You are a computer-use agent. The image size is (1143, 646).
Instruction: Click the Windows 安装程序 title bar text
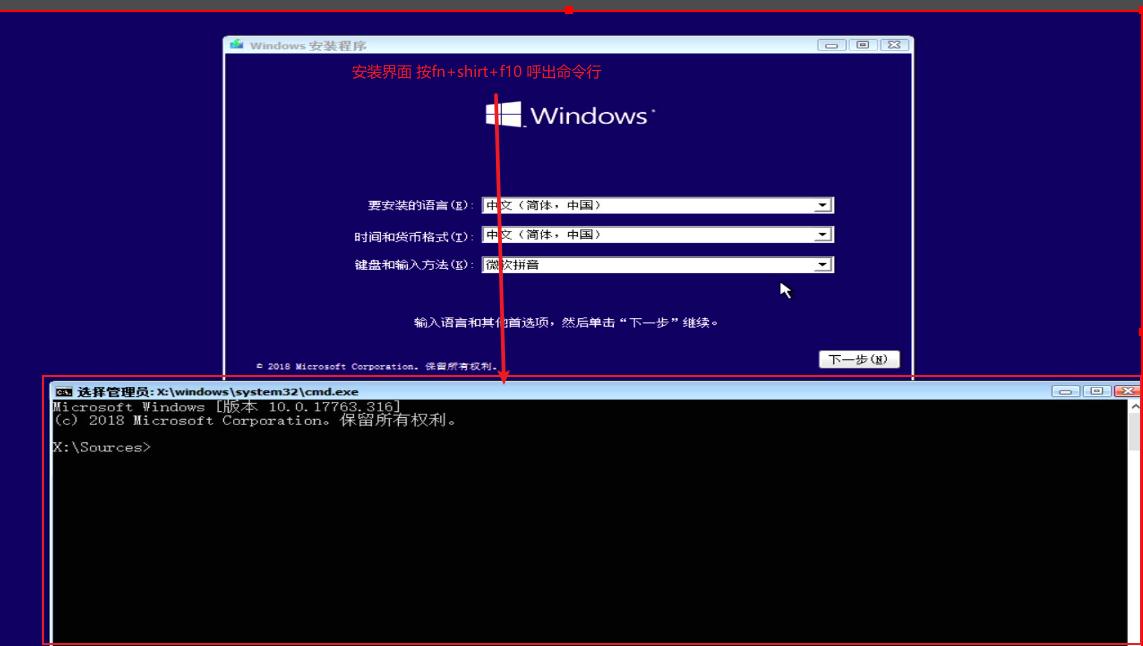[308, 45]
